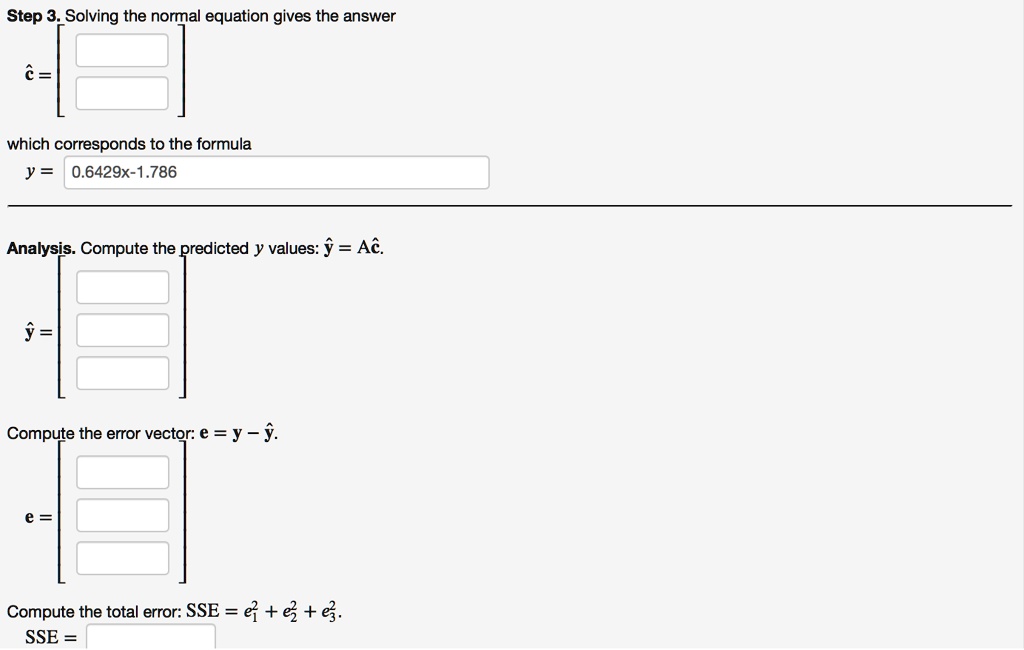Click the first entry box of error vector e
The image size is (1024, 650).
tap(121, 471)
